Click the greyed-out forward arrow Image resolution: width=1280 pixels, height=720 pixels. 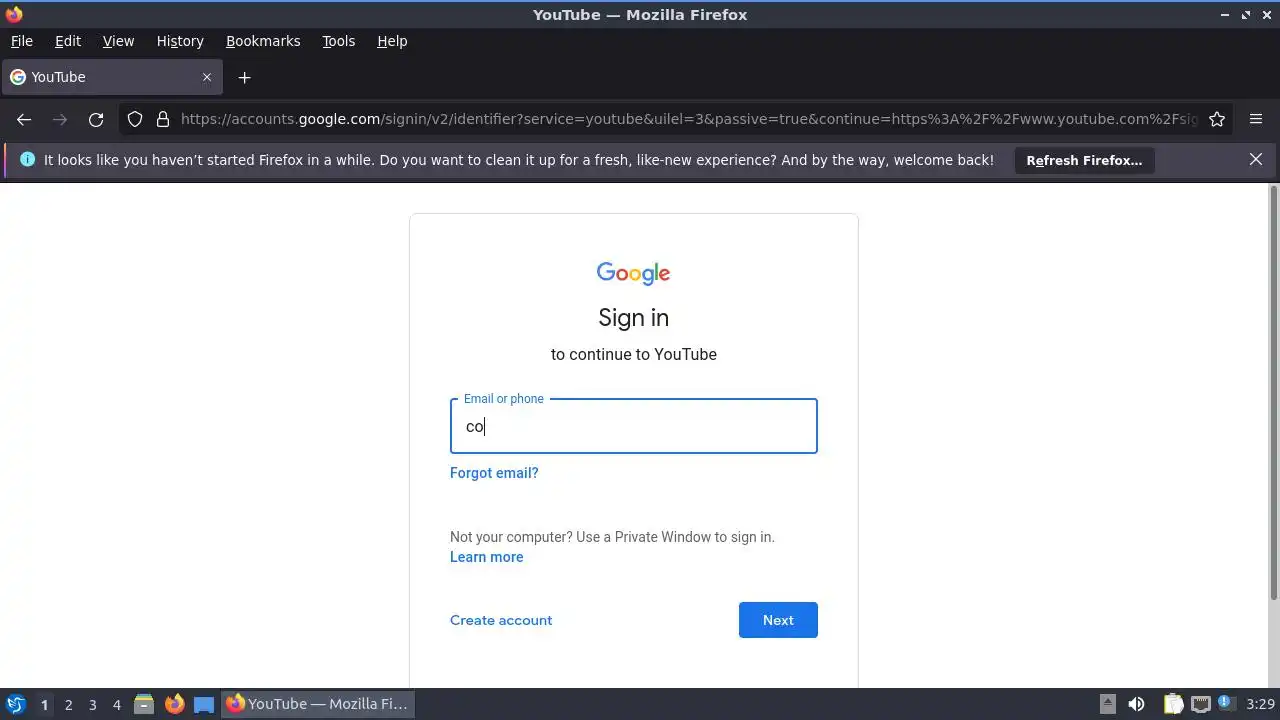tap(60, 119)
